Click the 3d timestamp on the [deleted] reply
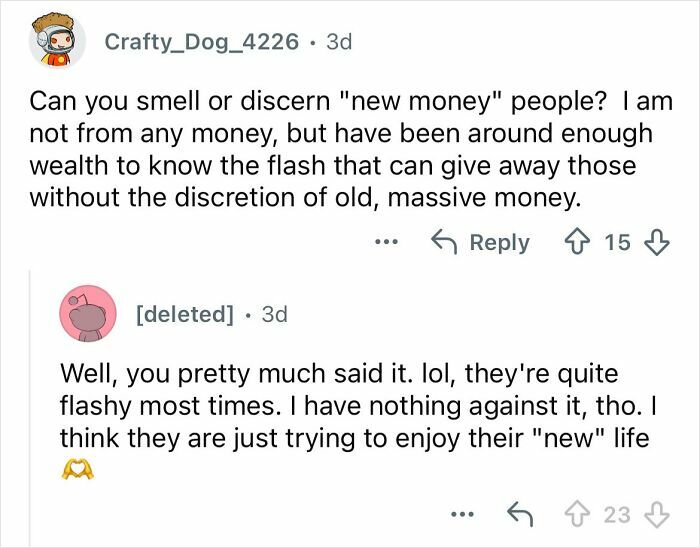 273,314
